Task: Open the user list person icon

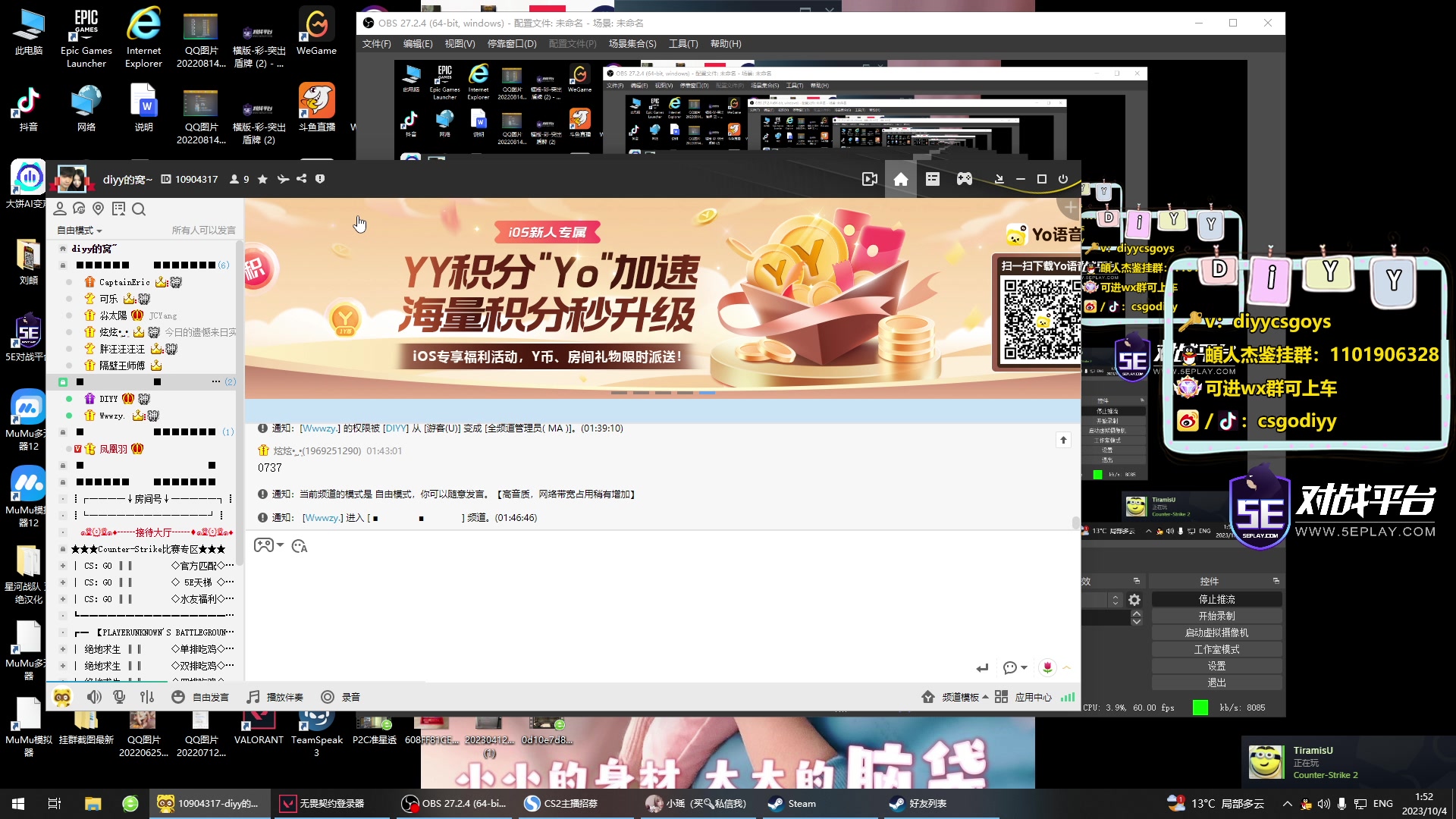Action: 60,209
